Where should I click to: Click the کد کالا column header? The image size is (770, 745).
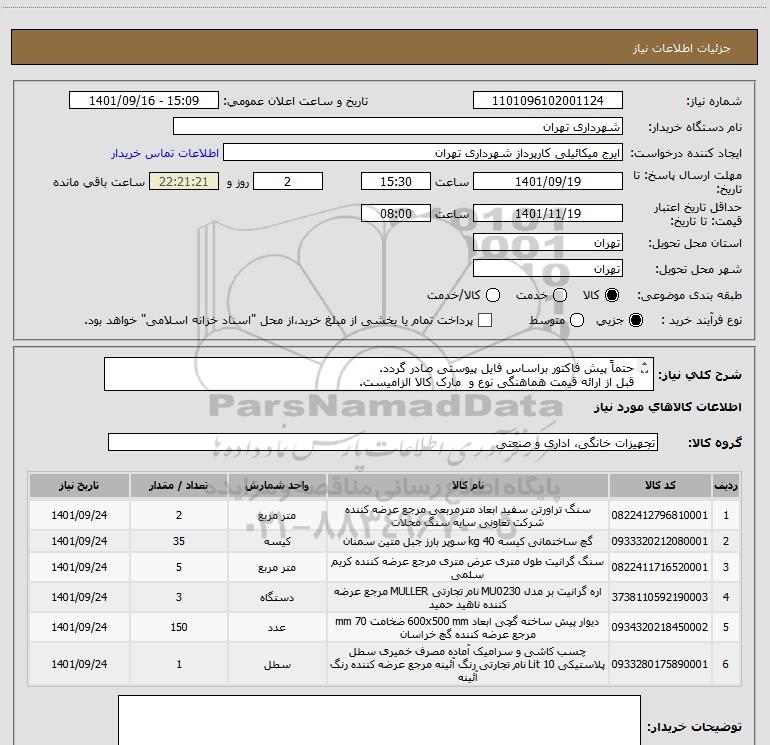coord(660,485)
